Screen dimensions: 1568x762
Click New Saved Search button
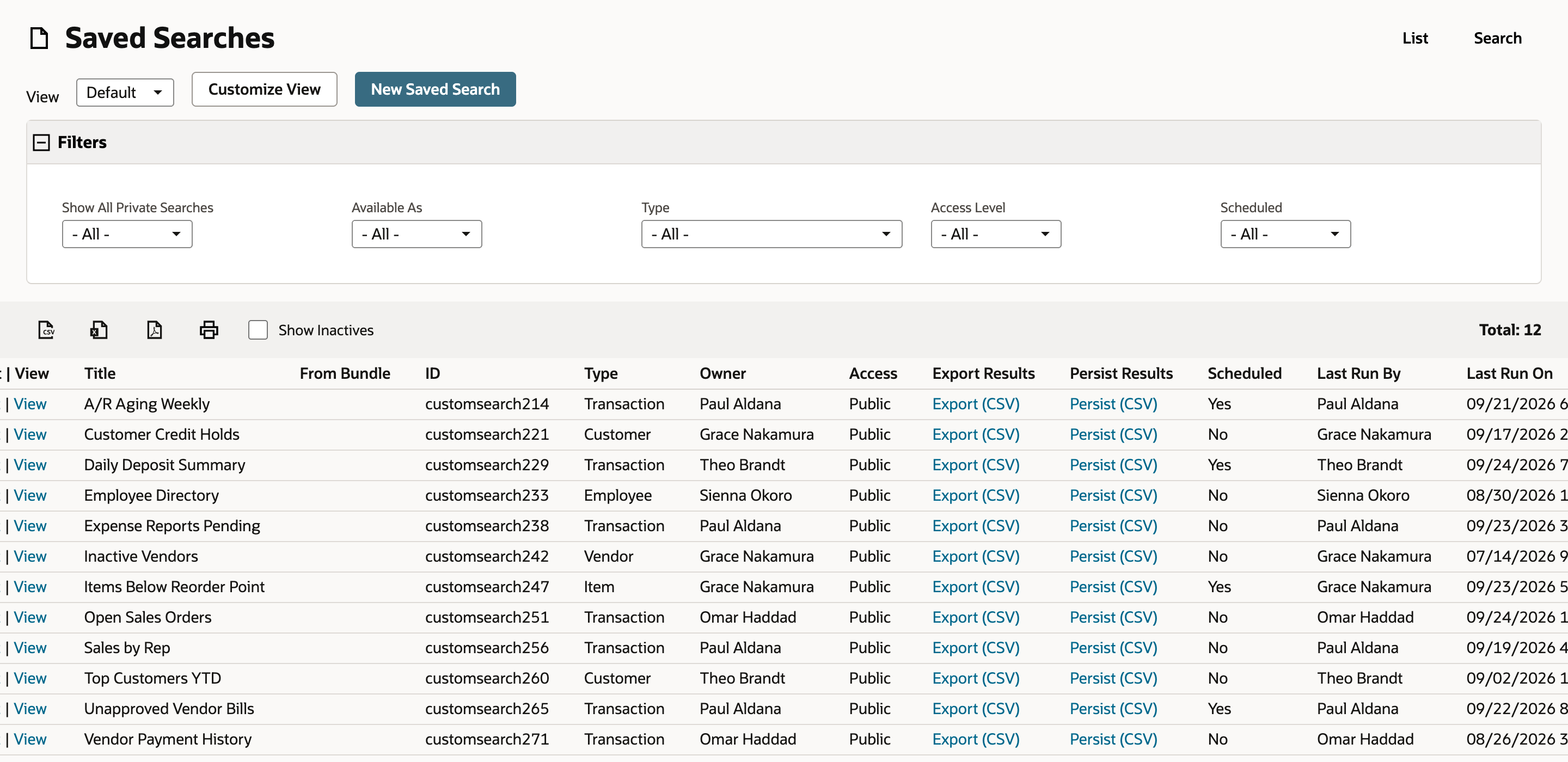[435, 89]
